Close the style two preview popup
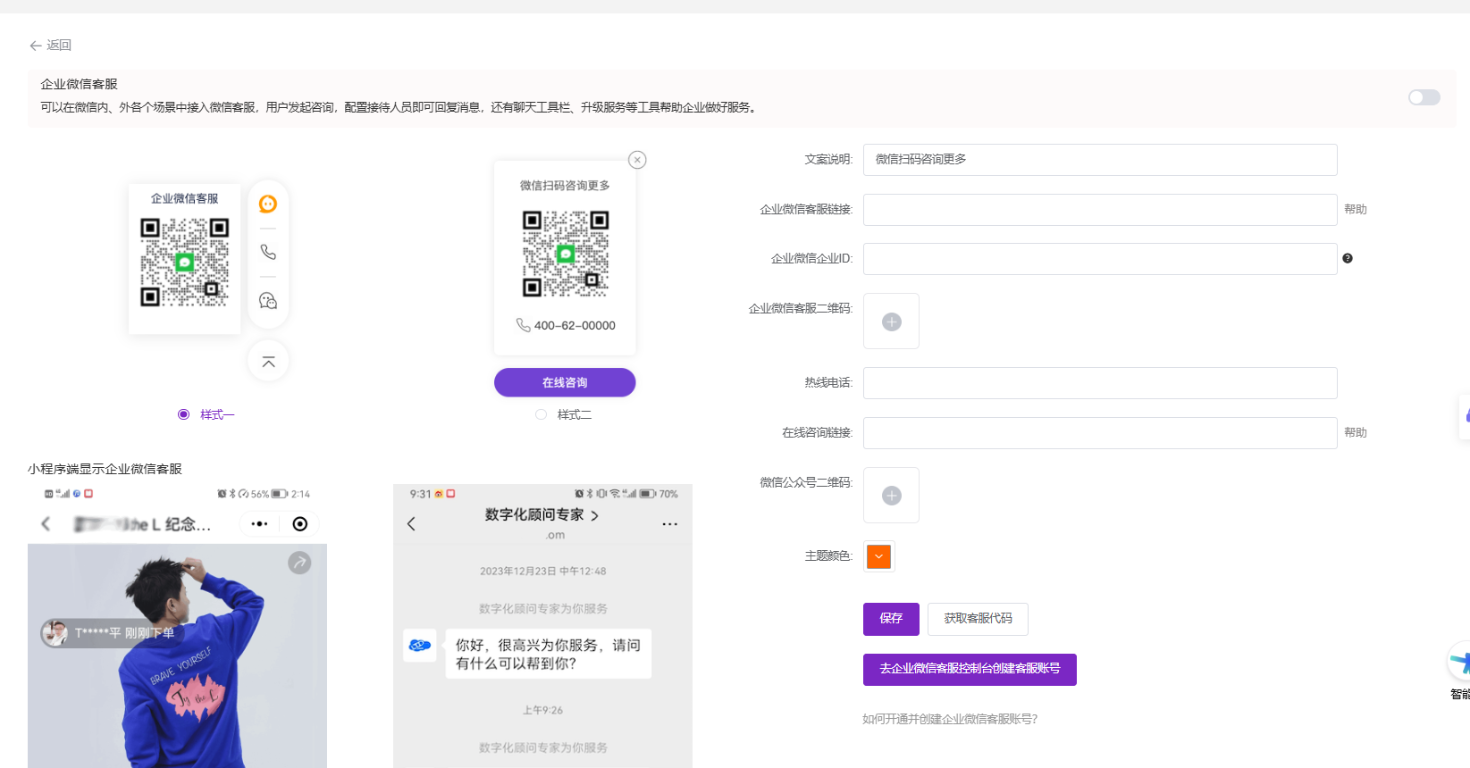The height and width of the screenshot is (768, 1470). 637,160
